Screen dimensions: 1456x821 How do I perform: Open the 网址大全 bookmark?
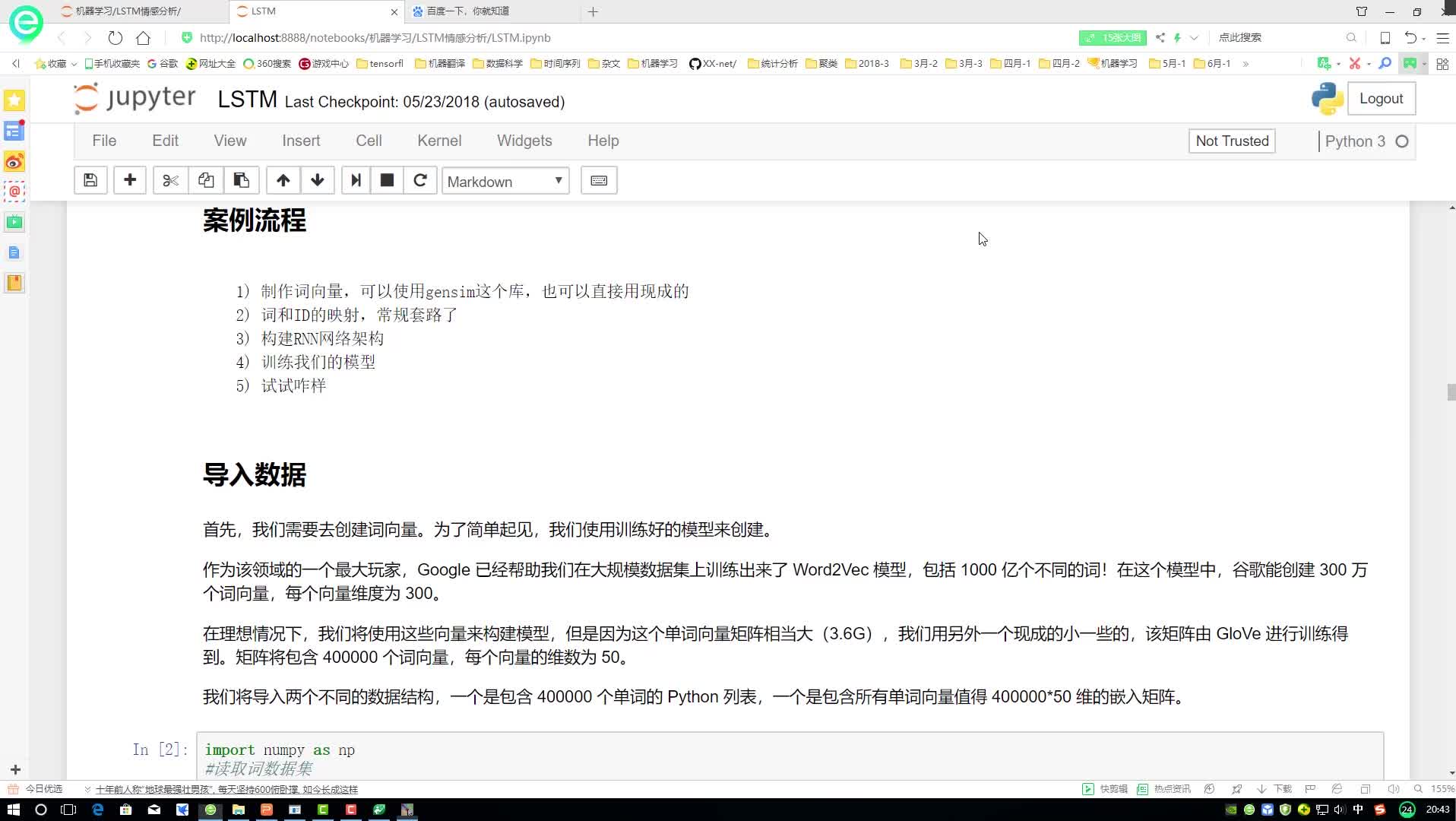pyautogui.click(x=210, y=64)
